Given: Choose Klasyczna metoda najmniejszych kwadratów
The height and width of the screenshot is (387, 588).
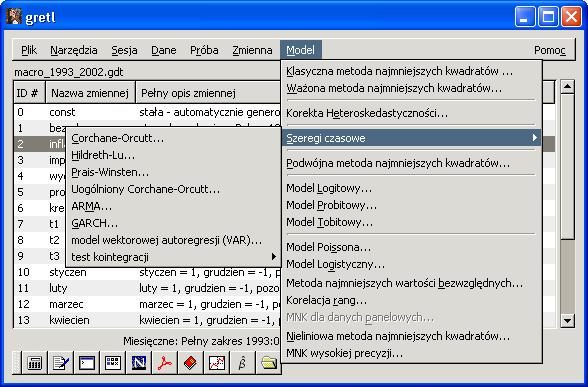Looking at the screenshot, I should (411, 71).
